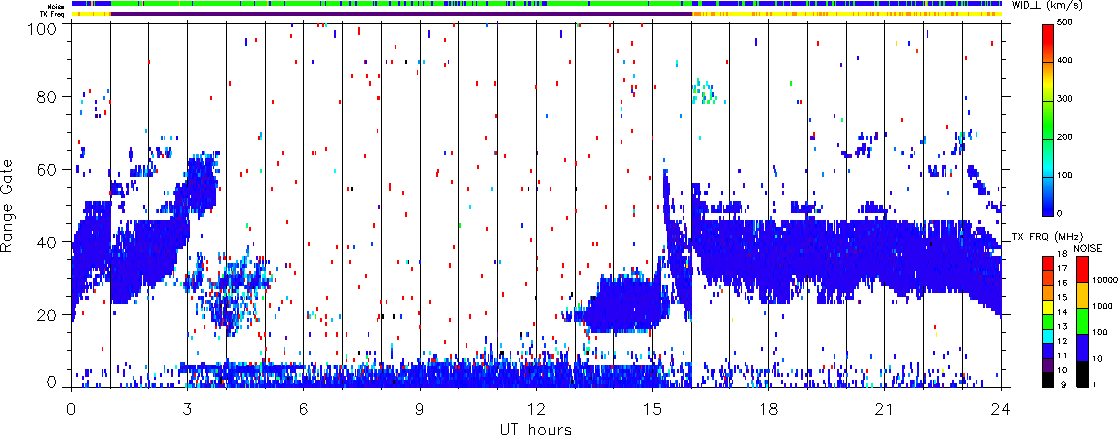The width and height of the screenshot is (1118, 435).
Task: Click the '16' label in the TX FRQ legend
Action: pos(1062,283)
